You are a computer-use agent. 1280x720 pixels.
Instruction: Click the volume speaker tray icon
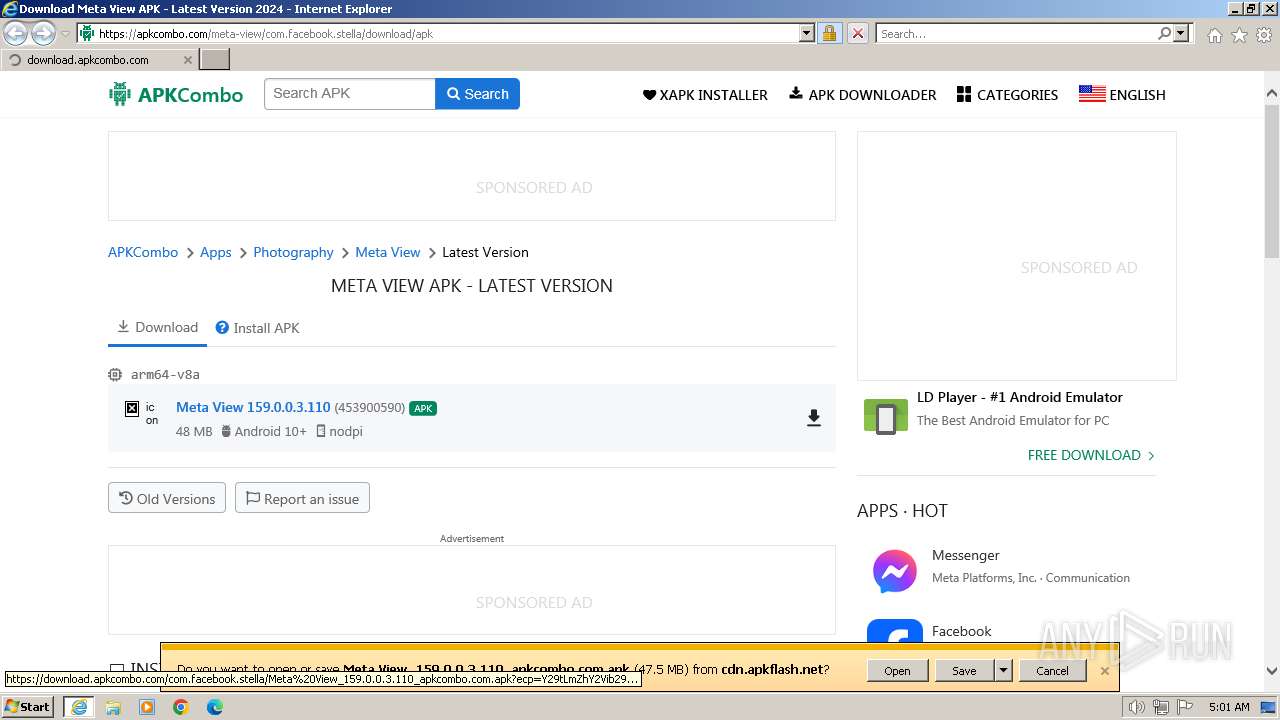tap(1137, 707)
